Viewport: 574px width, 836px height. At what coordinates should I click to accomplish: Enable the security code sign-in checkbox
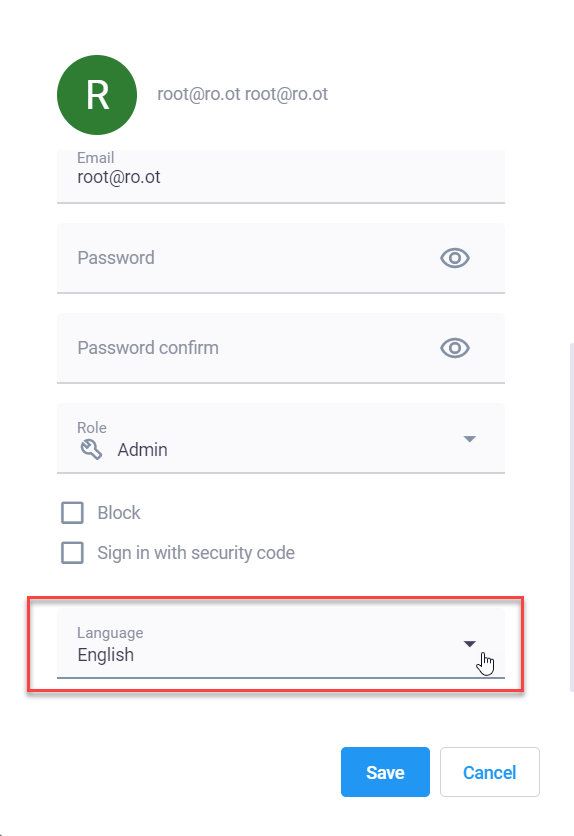pyautogui.click(x=72, y=553)
